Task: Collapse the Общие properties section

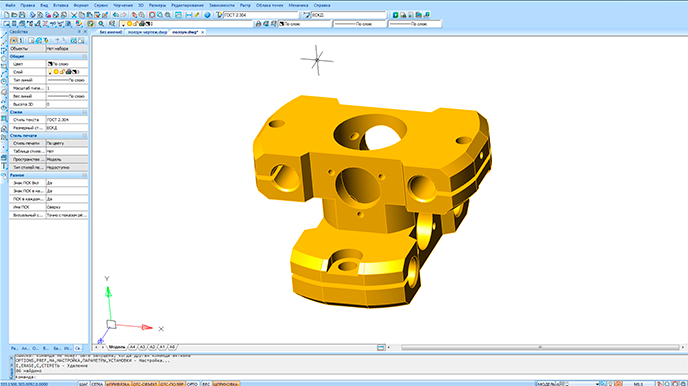Action: pyautogui.click(x=85, y=57)
